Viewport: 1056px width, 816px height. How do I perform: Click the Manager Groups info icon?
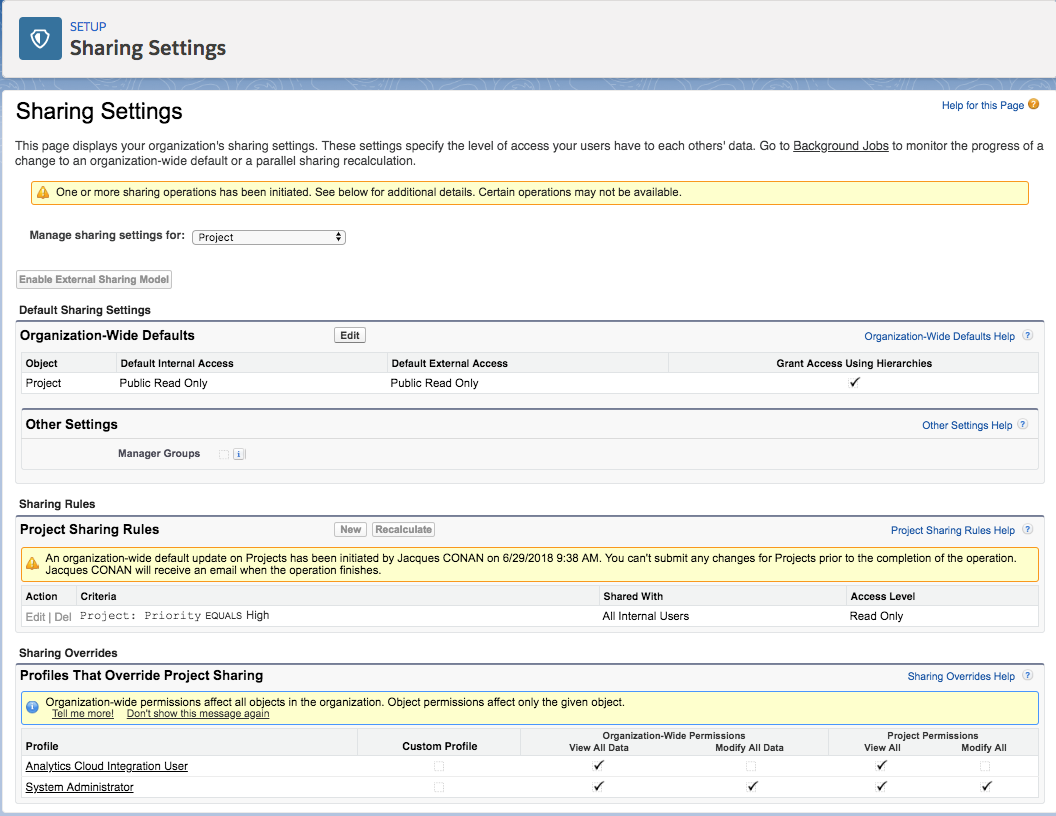(x=239, y=454)
